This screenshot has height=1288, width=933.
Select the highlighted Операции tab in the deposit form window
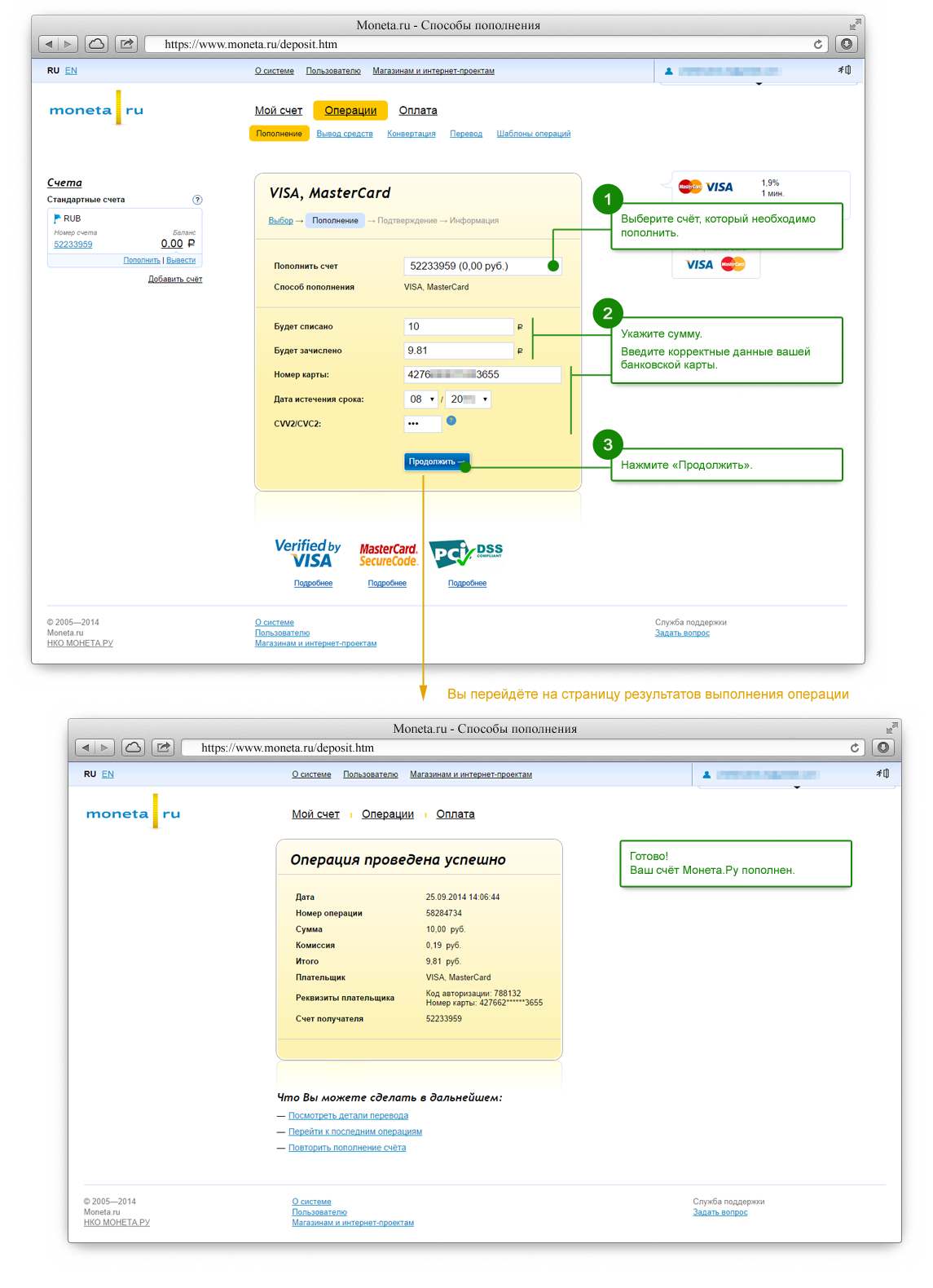(x=350, y=111)
